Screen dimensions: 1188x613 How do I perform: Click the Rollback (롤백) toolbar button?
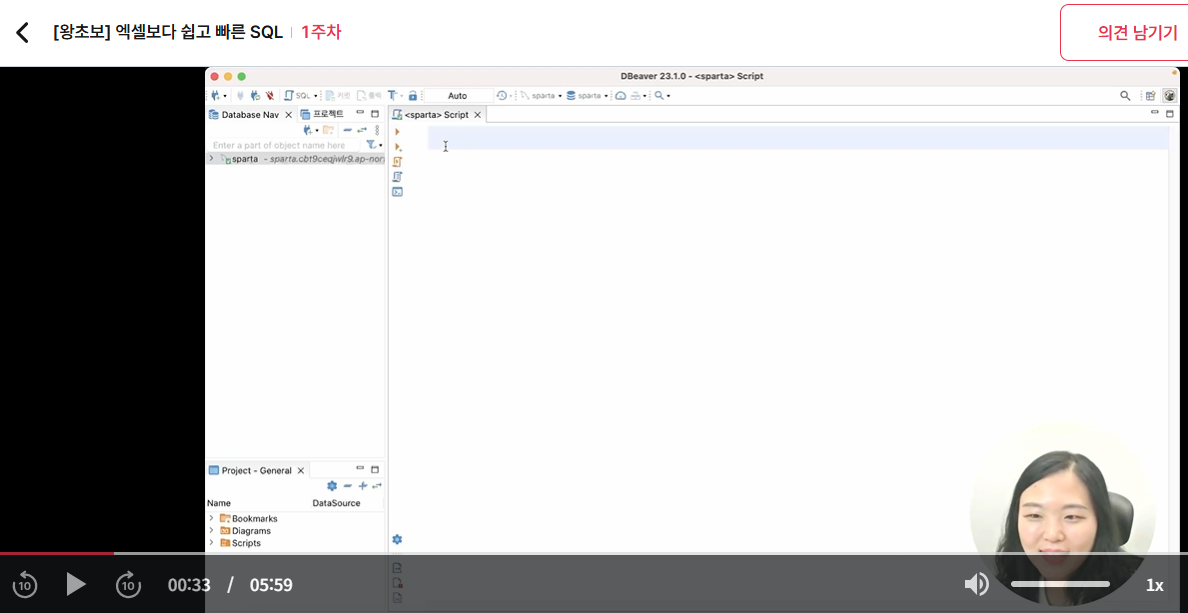coord(370,96)
